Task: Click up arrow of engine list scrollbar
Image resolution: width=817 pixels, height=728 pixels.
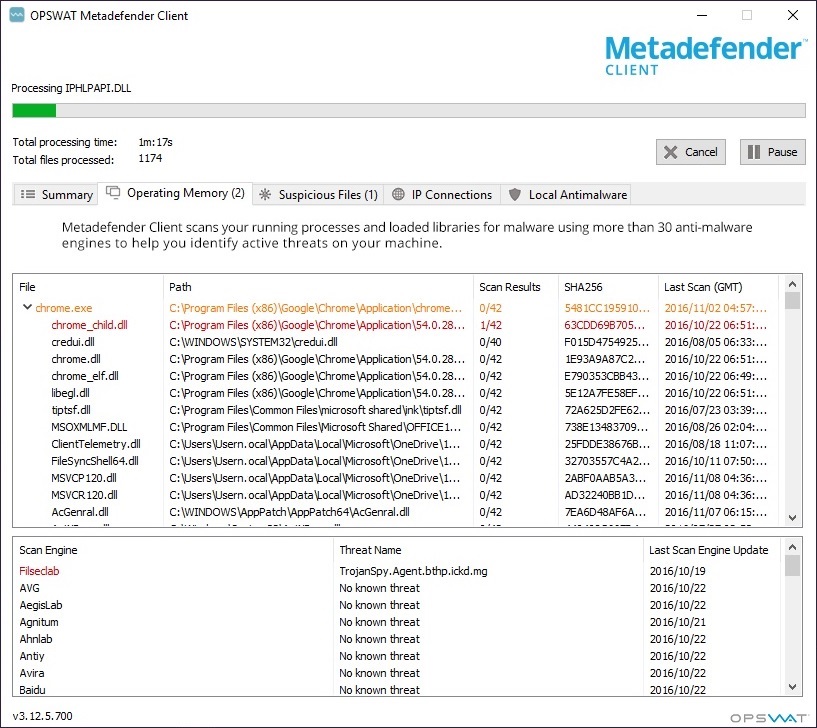Action: [x=793, y=547]
